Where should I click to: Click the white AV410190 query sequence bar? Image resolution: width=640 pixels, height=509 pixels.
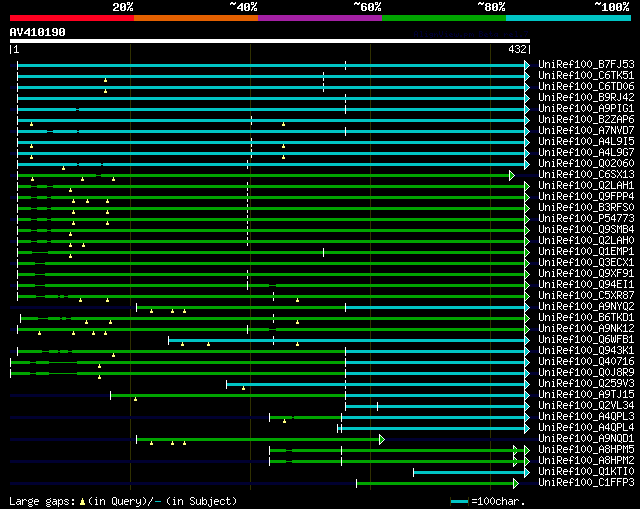pos(270,41)
